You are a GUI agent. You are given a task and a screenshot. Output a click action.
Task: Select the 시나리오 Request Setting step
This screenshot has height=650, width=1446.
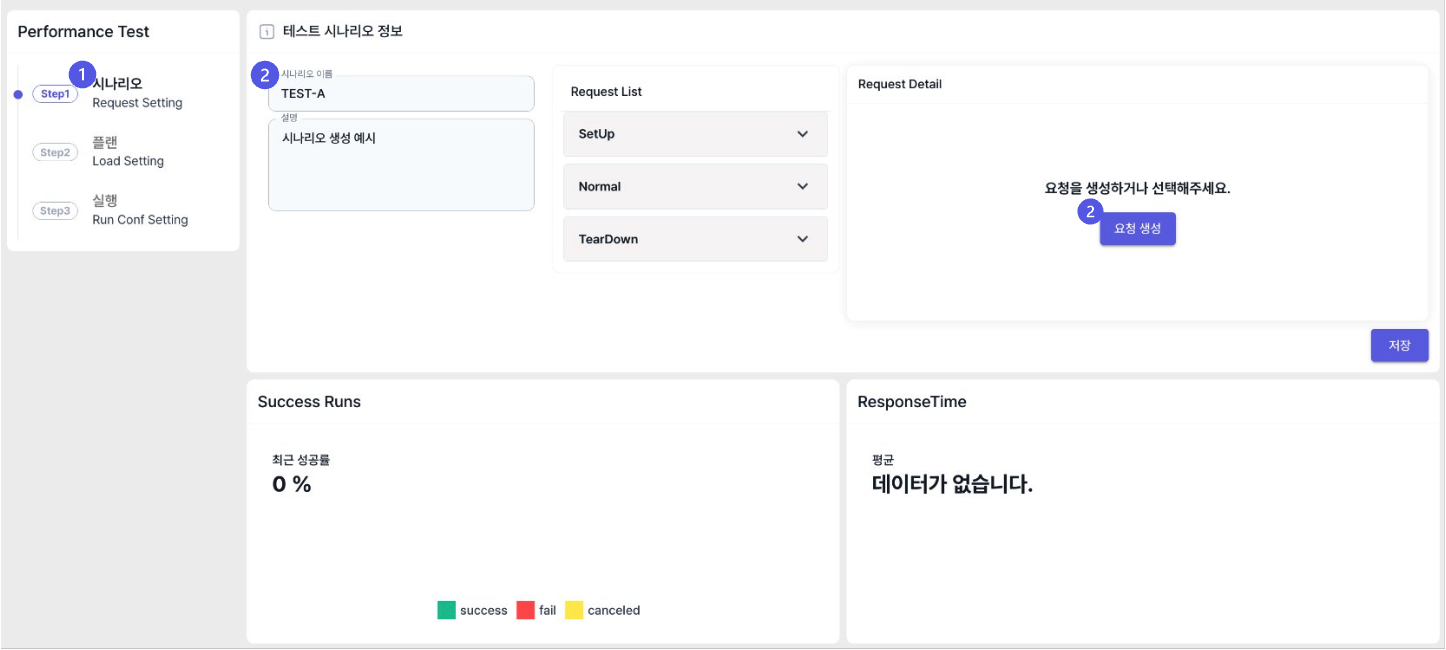[137, 93]
